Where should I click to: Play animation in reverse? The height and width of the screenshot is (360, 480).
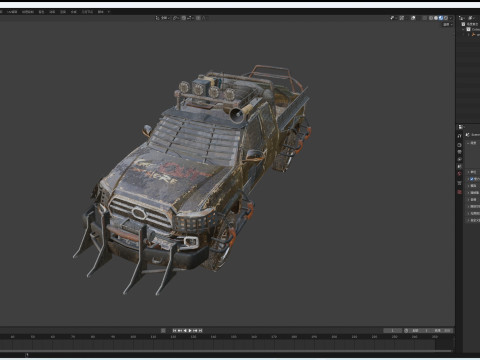185,330
